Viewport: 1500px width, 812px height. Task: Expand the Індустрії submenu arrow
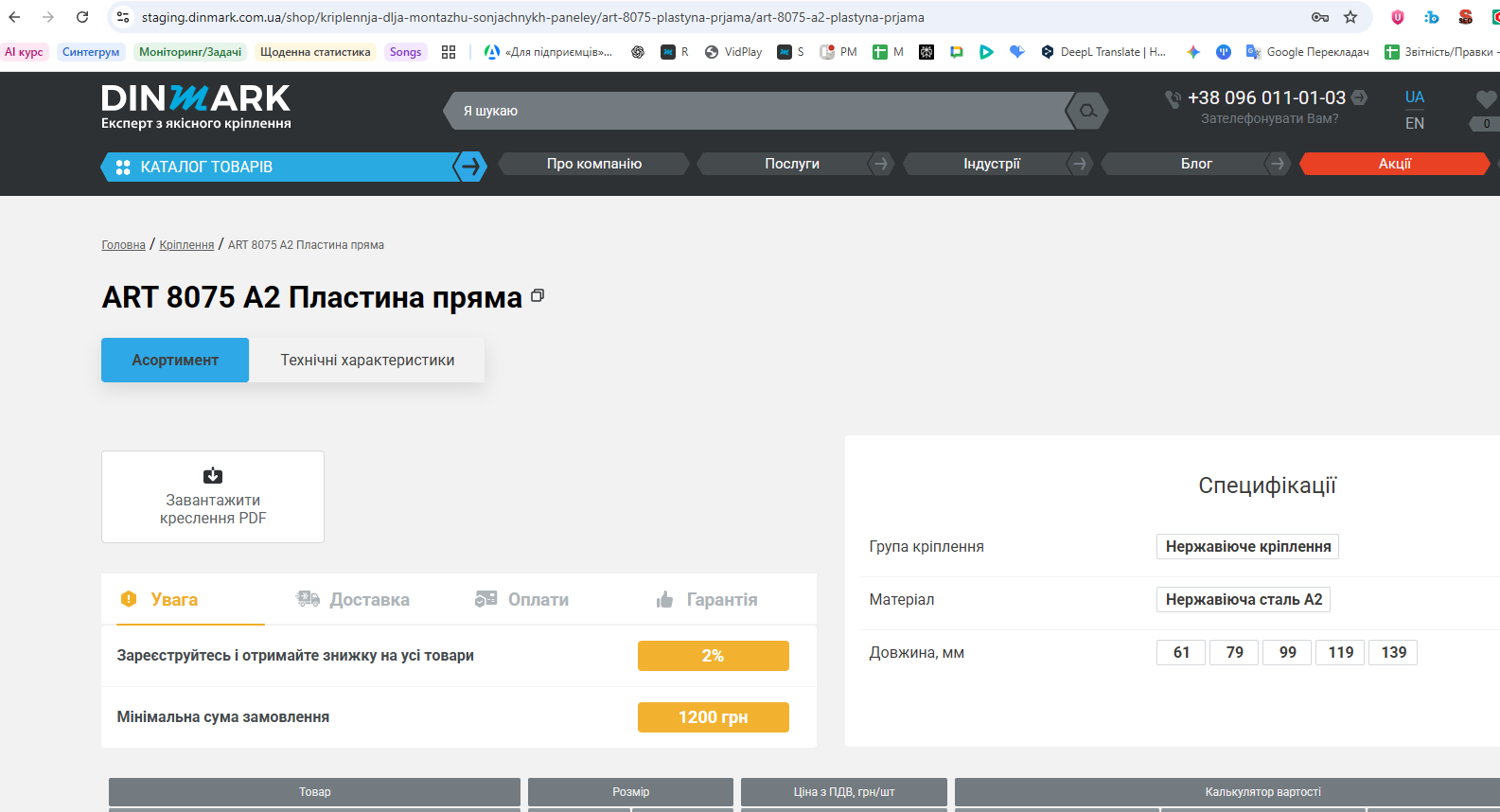[x=1080, y=164]
